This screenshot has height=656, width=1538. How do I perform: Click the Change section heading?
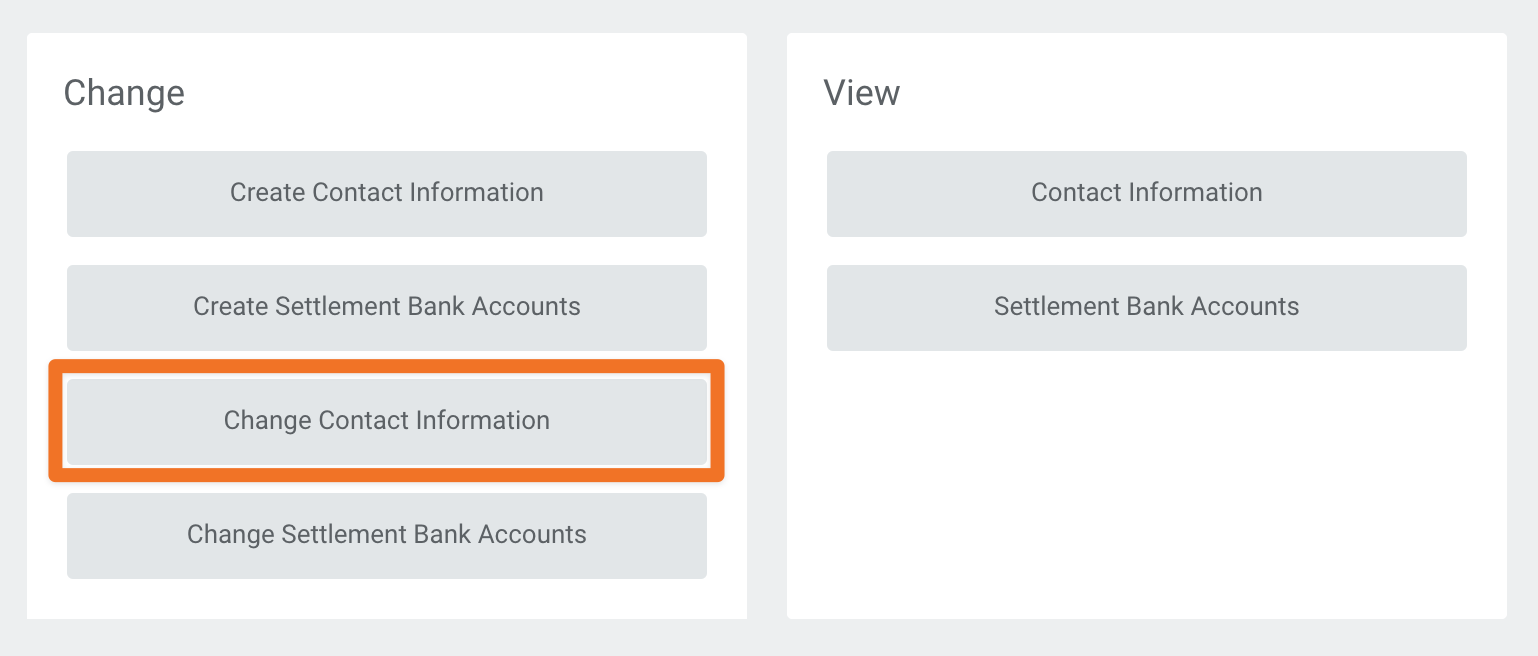click(x=124, y=93)
